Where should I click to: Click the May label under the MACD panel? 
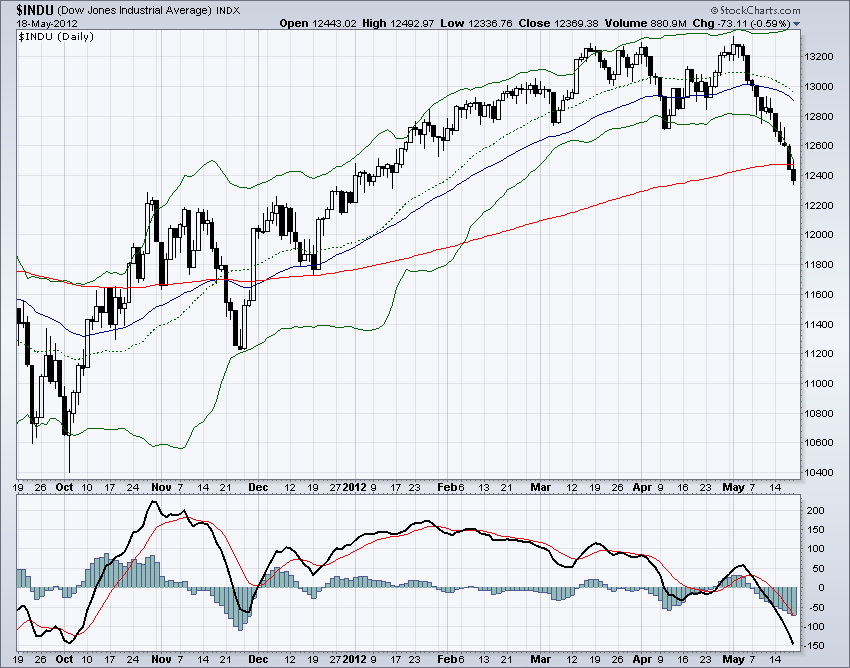[x=733, y=659]
